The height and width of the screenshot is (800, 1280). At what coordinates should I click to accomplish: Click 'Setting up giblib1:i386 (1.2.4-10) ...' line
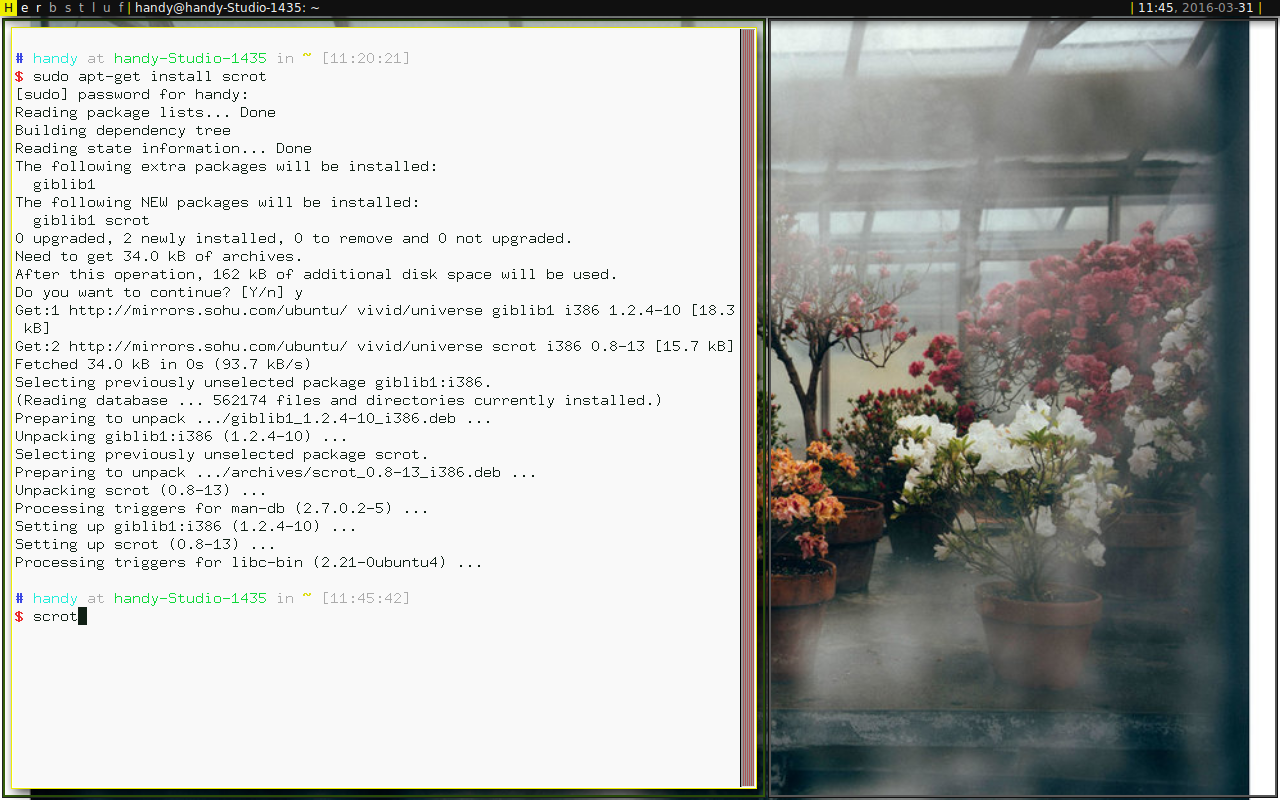pyautogui.click(x=186, y=527)
